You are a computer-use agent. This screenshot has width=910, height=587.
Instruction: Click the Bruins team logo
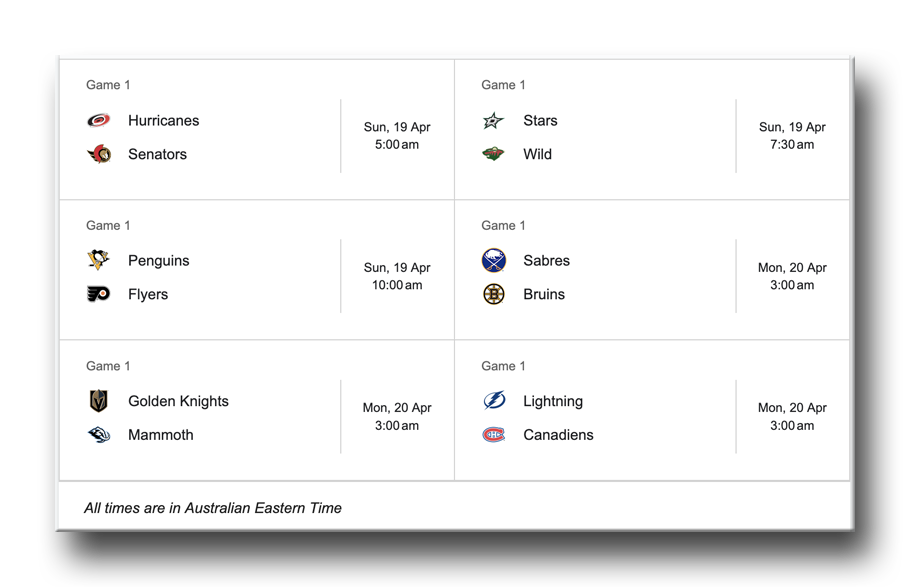494,295
